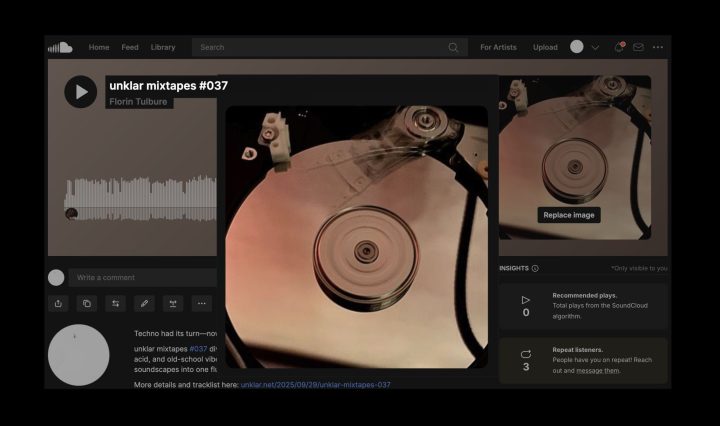Open the Library tab

point(162,47)
